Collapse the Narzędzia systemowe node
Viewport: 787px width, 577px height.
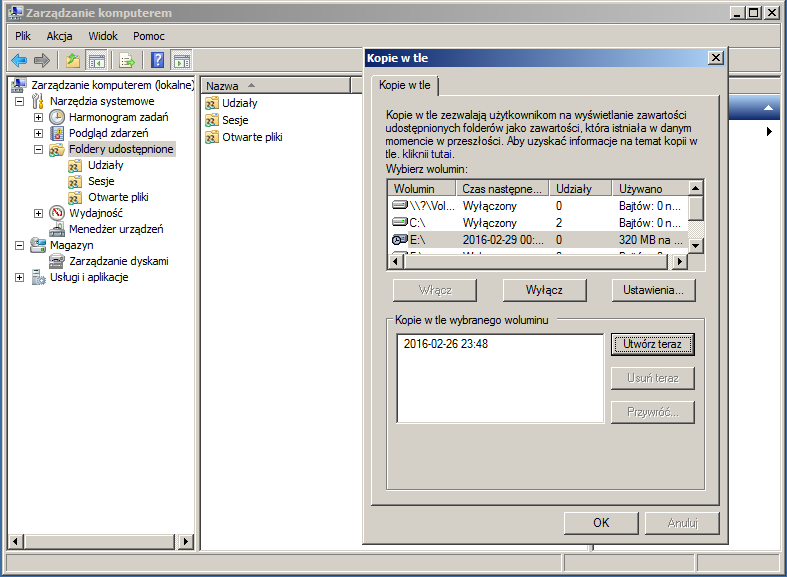20,101
